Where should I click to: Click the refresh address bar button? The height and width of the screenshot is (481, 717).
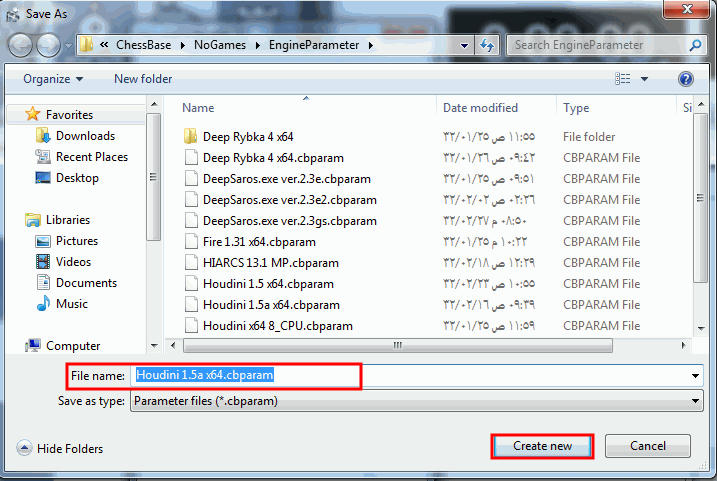click(487, 45)
